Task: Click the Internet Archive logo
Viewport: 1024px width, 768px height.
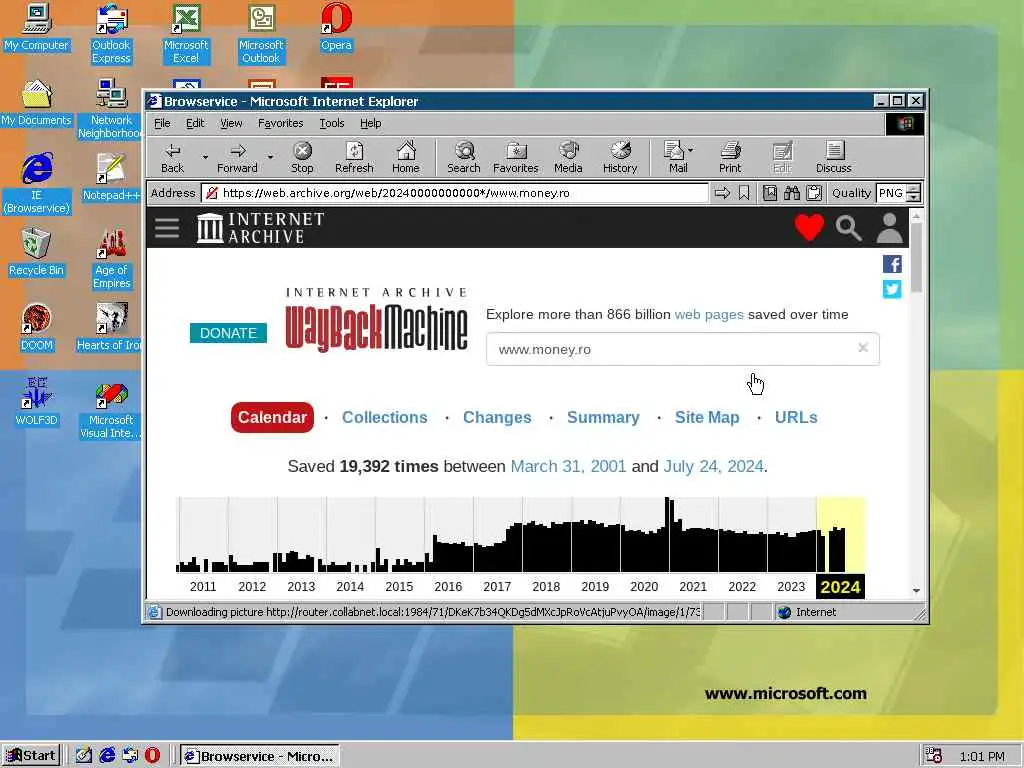Action: (x=261, y=227)
